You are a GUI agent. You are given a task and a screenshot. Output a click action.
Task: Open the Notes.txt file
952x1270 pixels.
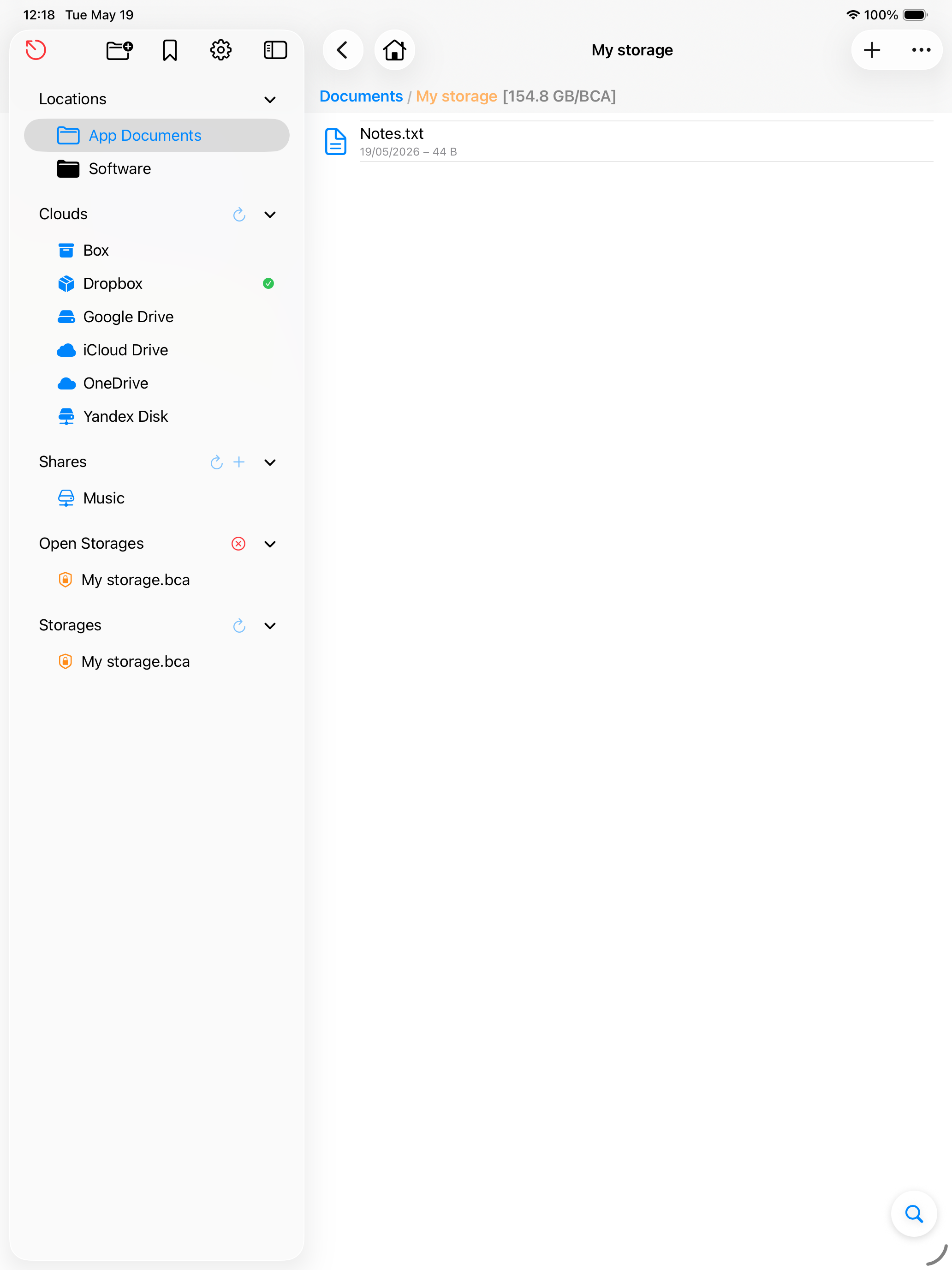click(627, 142)
